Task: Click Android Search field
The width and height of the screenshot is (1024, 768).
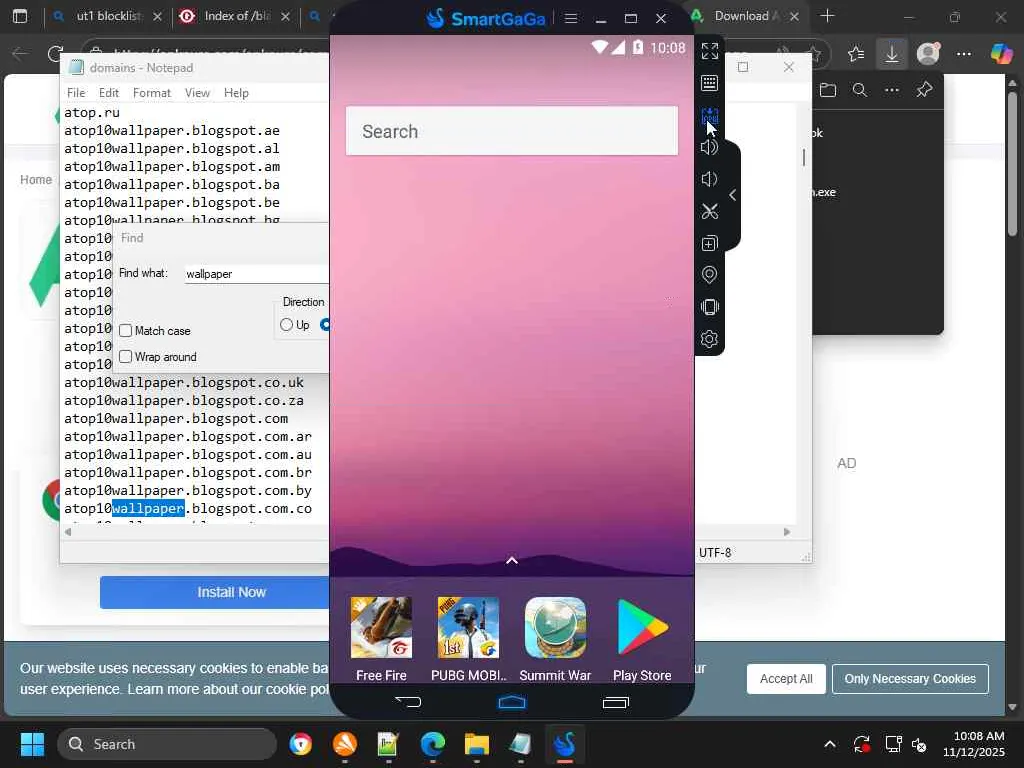Action: [x=512, y=131]
